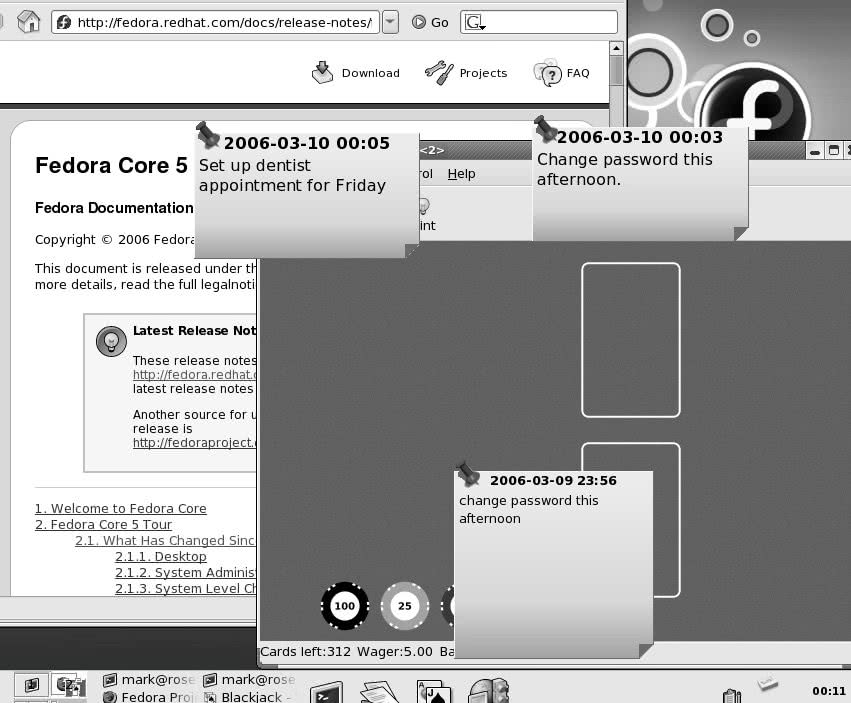Select the 100 wager chip
The height and width of the screenshot is (703, 851).
click(345, 606)
